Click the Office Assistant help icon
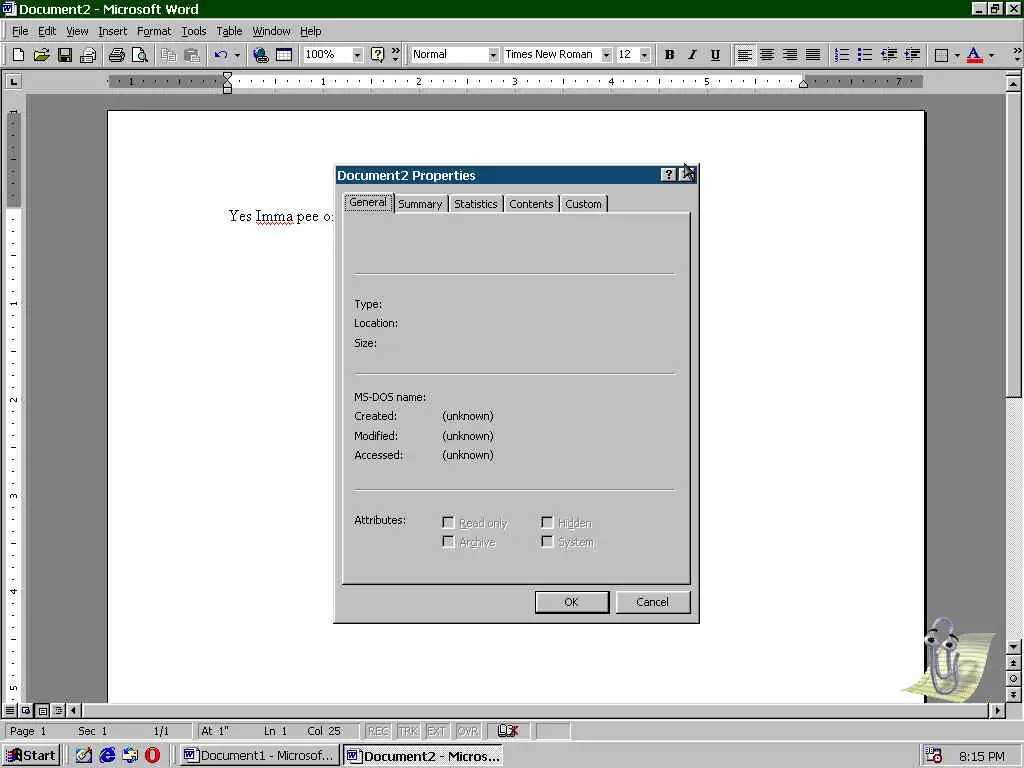 pyautogui.click(x=377, y=55)
